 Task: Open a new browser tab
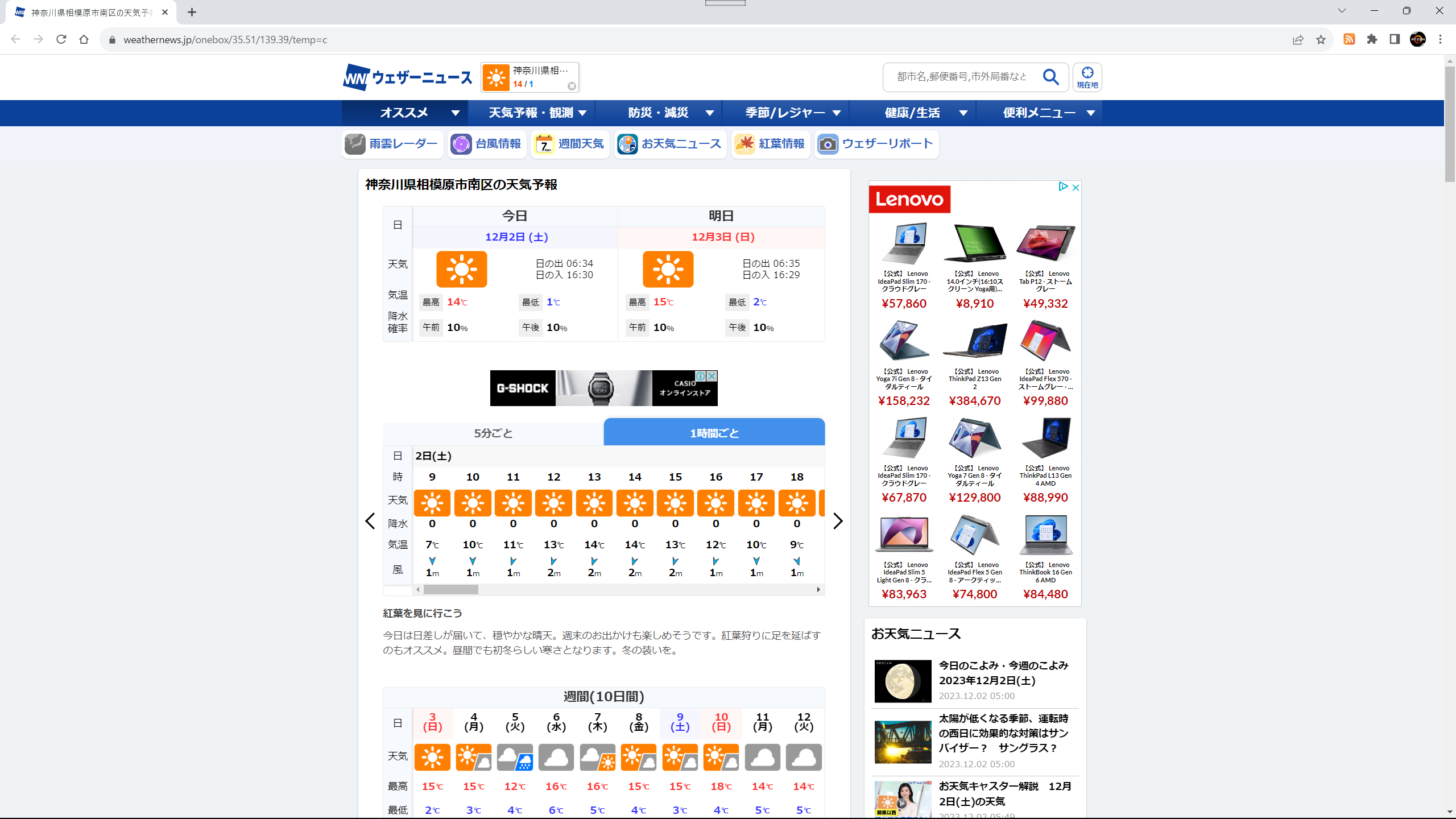192,12
